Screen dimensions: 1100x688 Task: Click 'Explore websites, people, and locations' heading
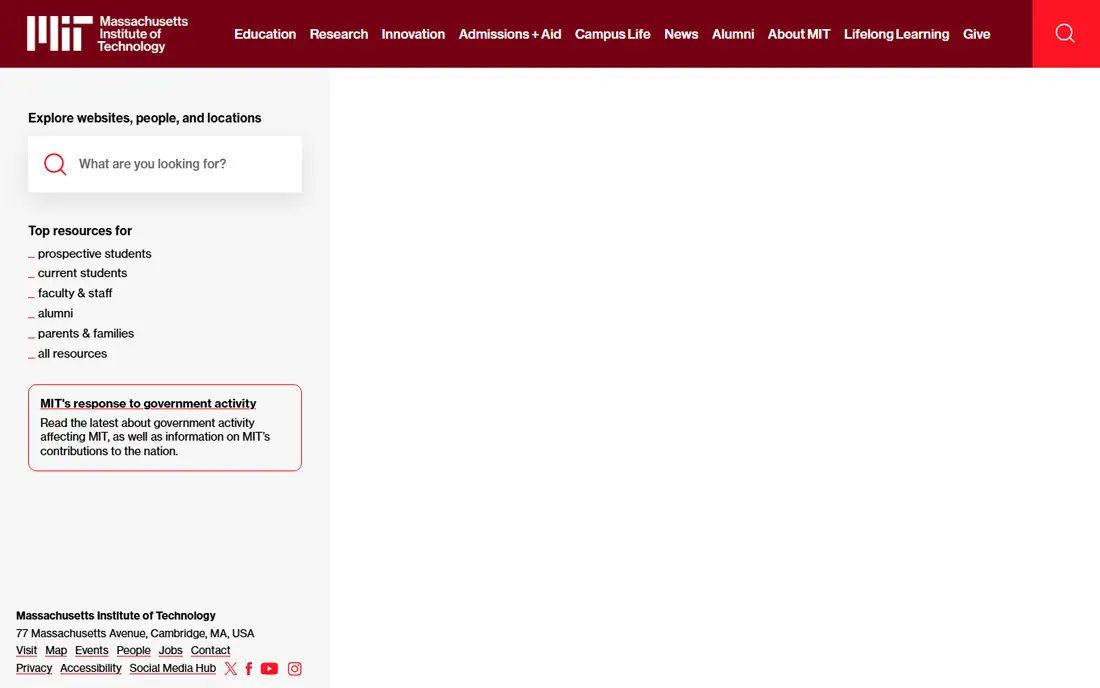[145, 118]
